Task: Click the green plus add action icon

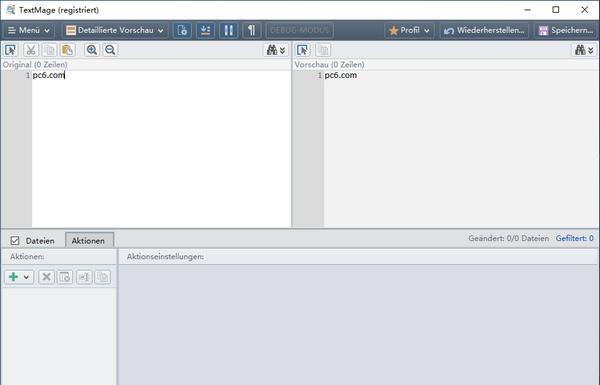Action: (13, 277)
